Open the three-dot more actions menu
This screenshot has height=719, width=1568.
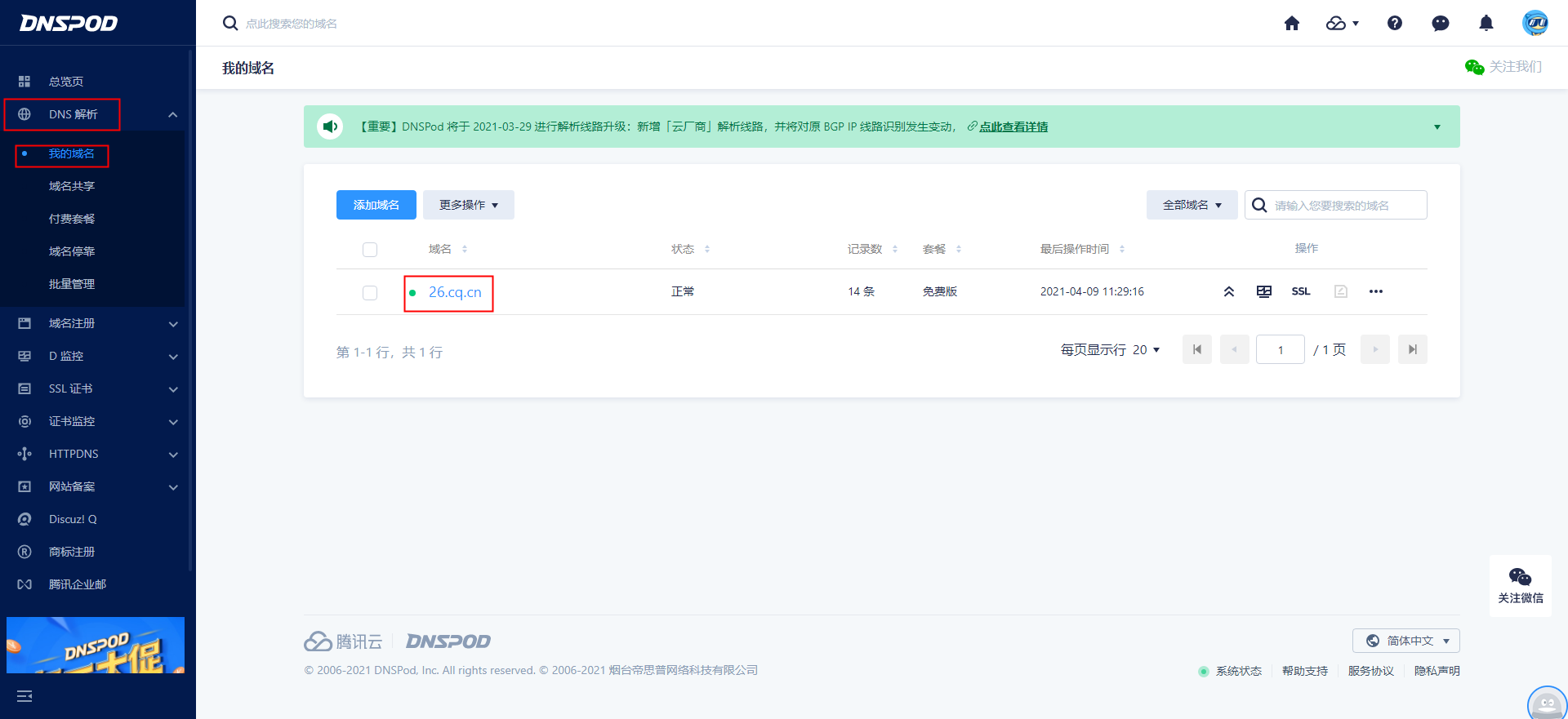(x=1376, y=291)
